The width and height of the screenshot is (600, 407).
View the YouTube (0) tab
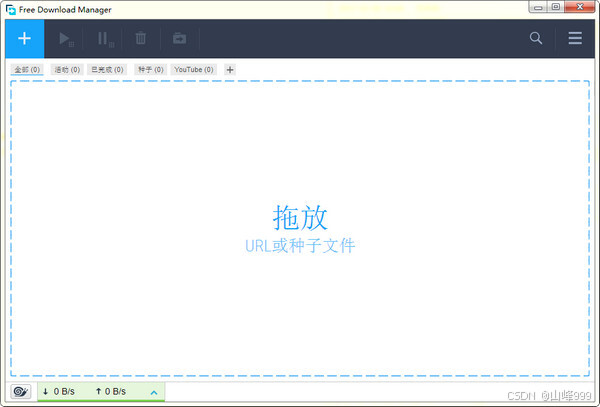(194, 70)
